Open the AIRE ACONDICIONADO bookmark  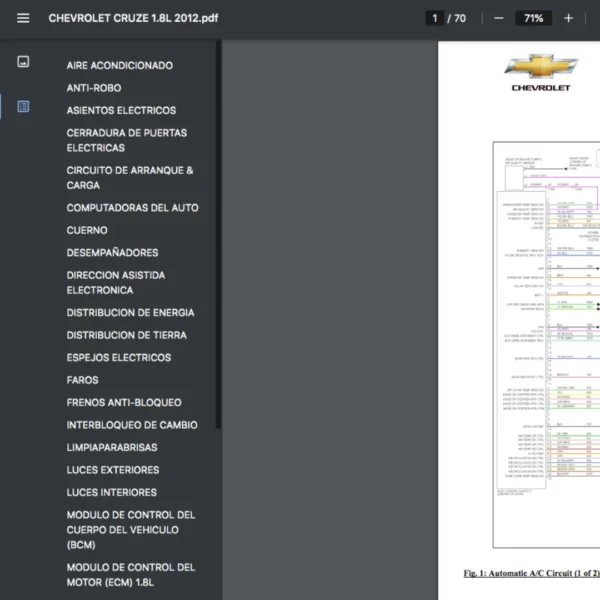click(119, 66)
